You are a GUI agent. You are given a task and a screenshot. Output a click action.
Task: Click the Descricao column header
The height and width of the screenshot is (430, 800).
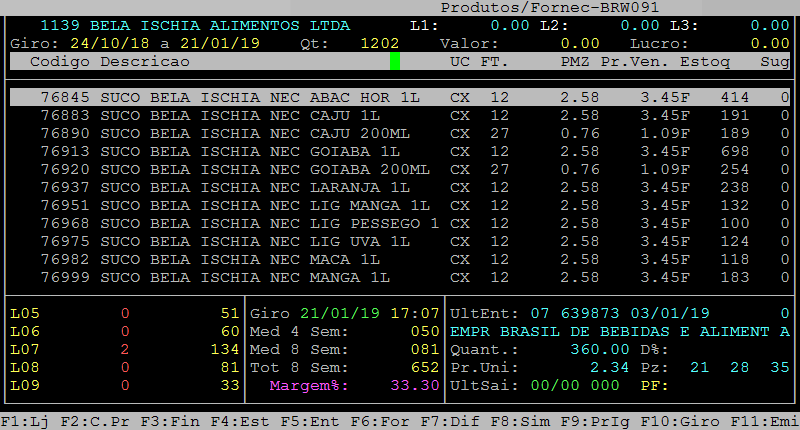pos(145,62)
